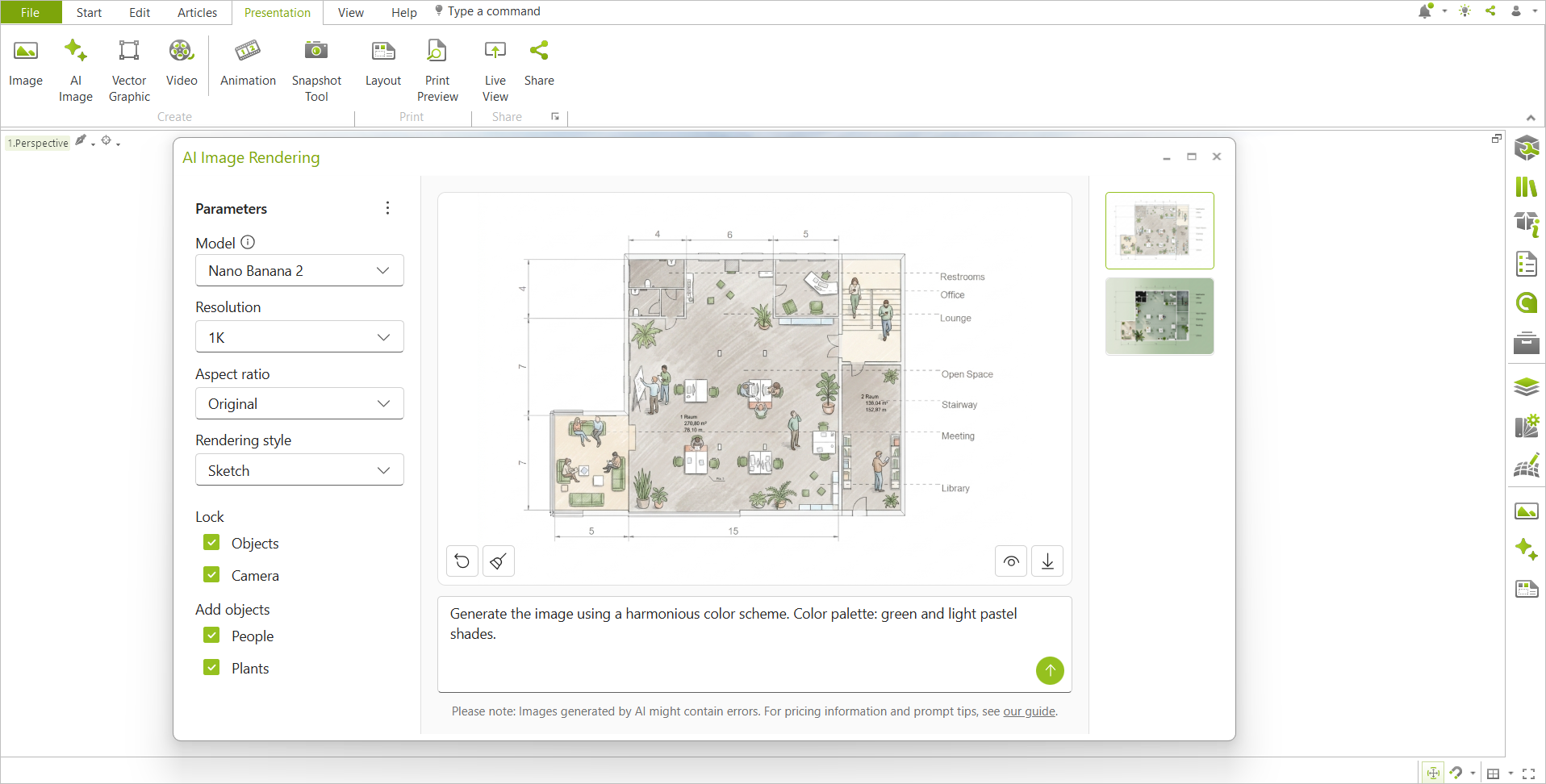
Task: Uncheck the Lock Objects checkbox
Action: point(211,543)
